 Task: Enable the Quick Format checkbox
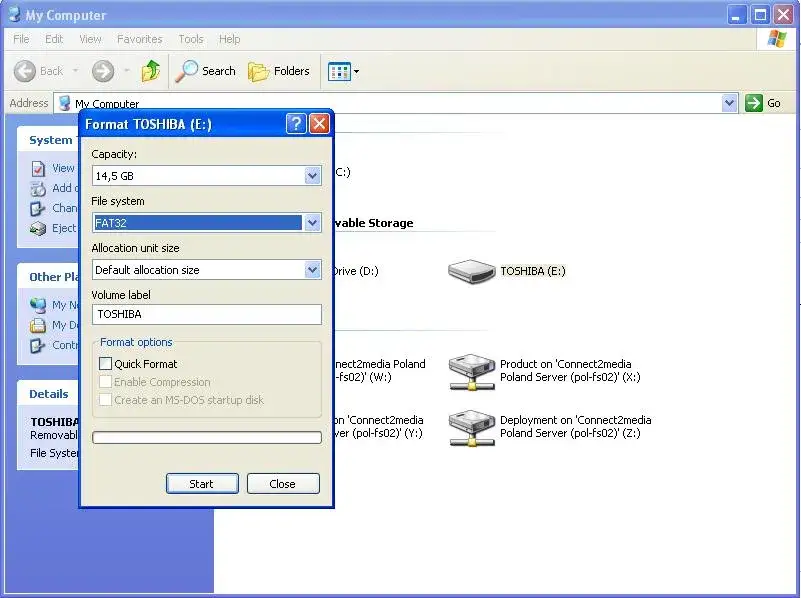[105, 364]
